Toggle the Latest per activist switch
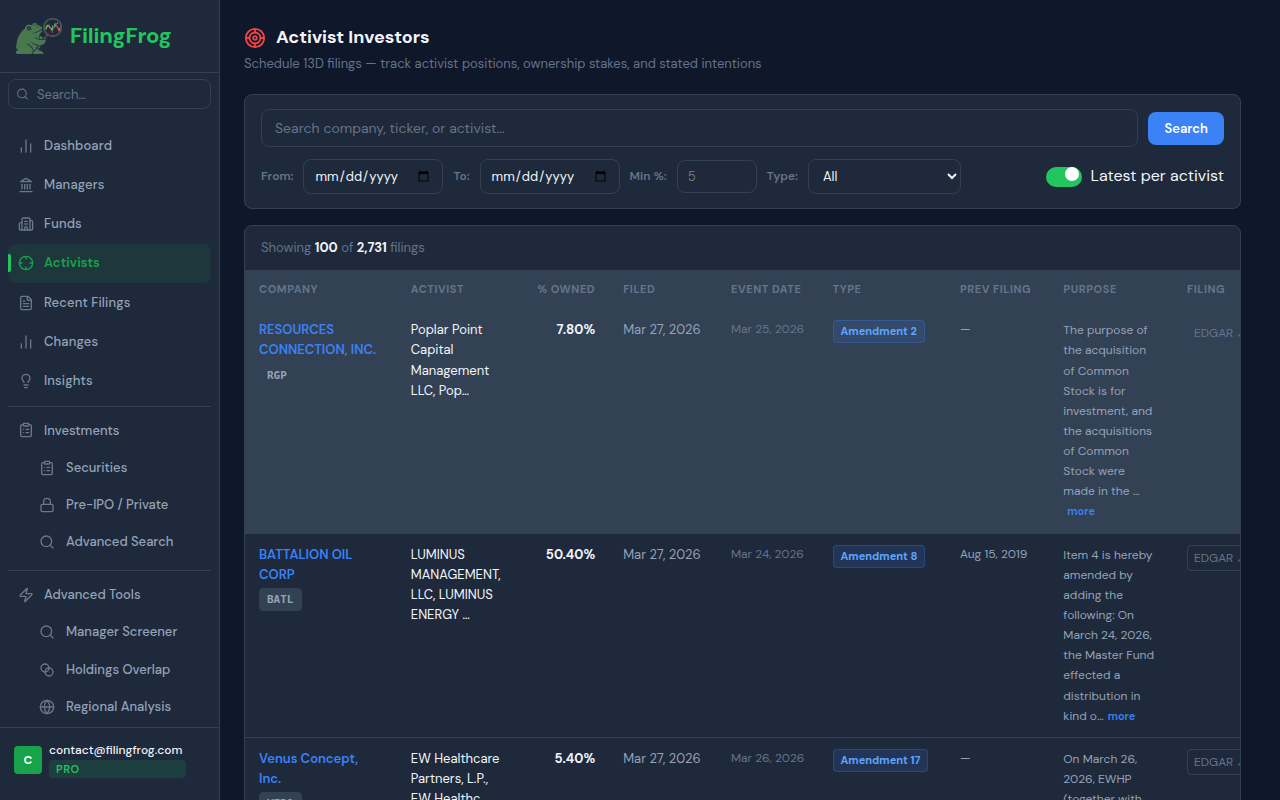The width and height of the screenshot is (1280, 800). coord(1064,176)
